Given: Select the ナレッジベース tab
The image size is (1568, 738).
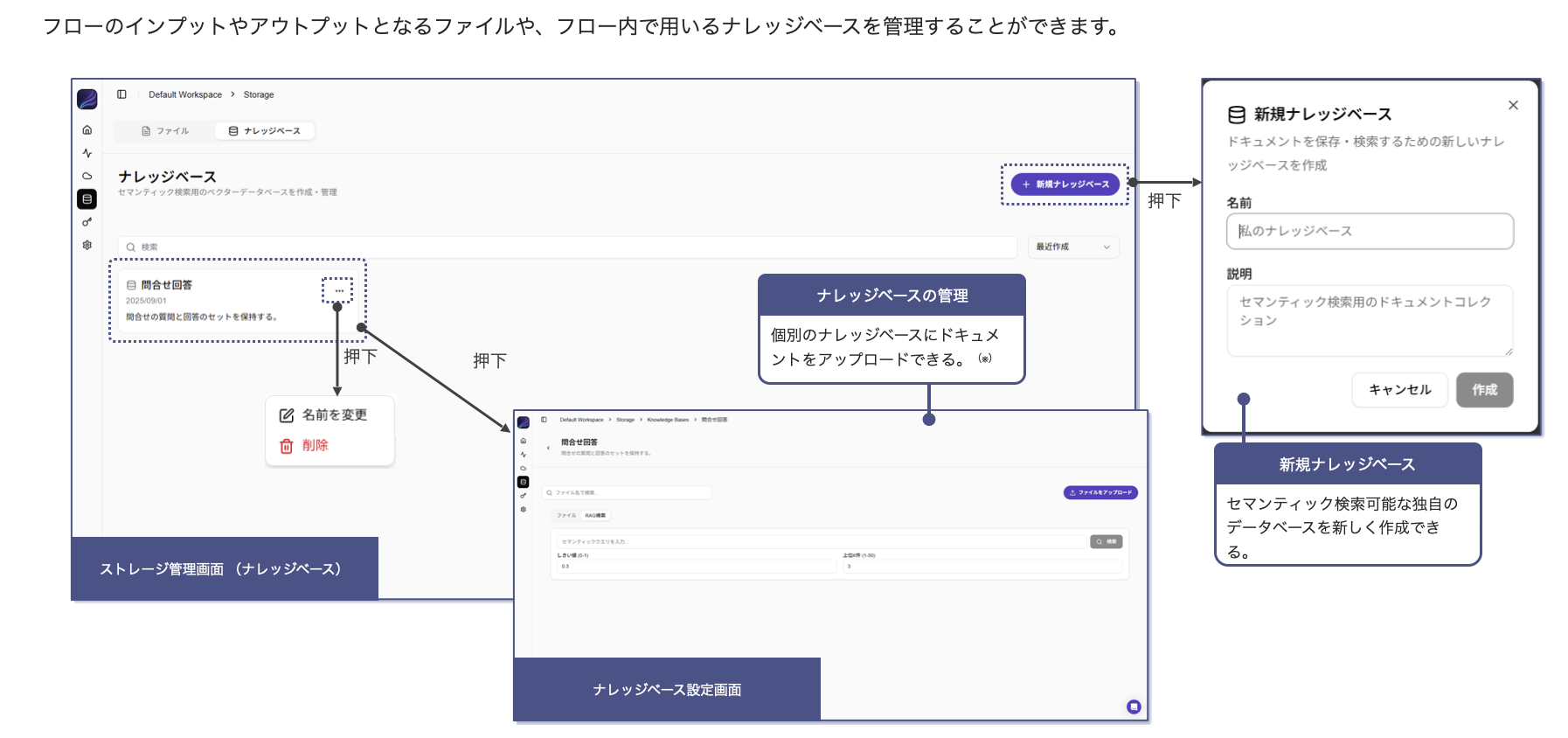Looking at the screenshot, I should tap(265, 131).
